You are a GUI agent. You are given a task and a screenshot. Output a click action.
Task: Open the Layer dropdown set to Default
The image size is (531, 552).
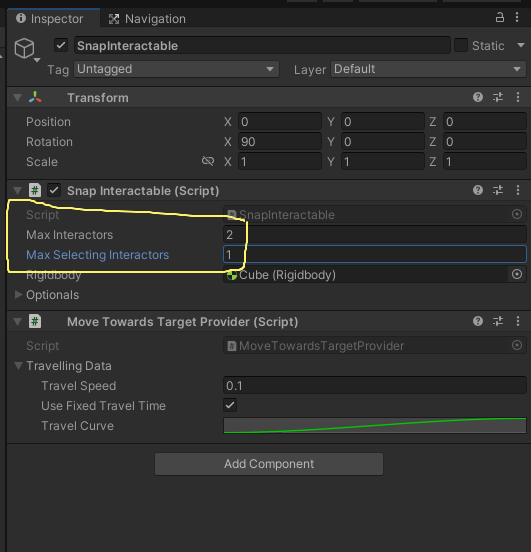click(428, 69)
